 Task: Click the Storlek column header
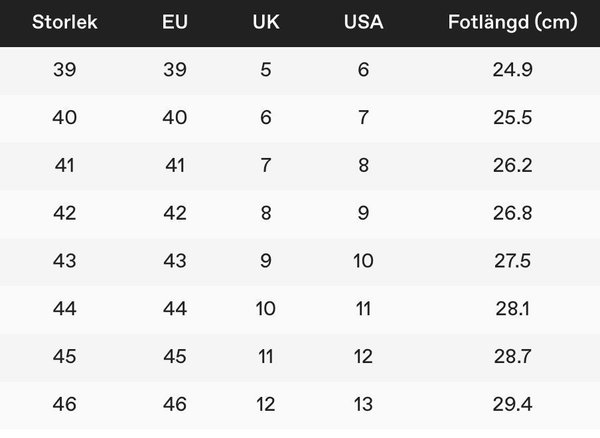click(65, 22)
